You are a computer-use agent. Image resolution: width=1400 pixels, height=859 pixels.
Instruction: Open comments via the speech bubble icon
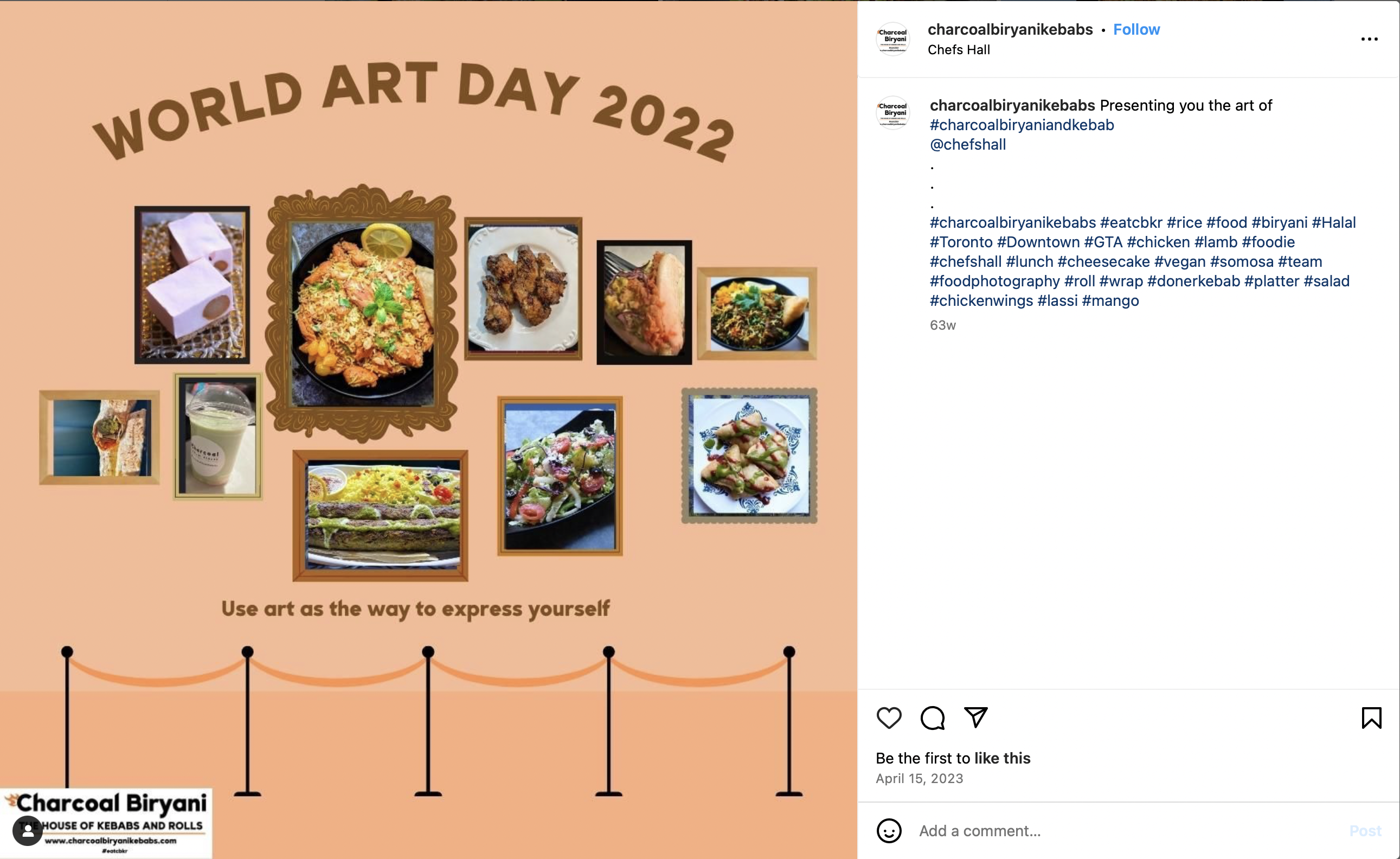tap(933, 717)
